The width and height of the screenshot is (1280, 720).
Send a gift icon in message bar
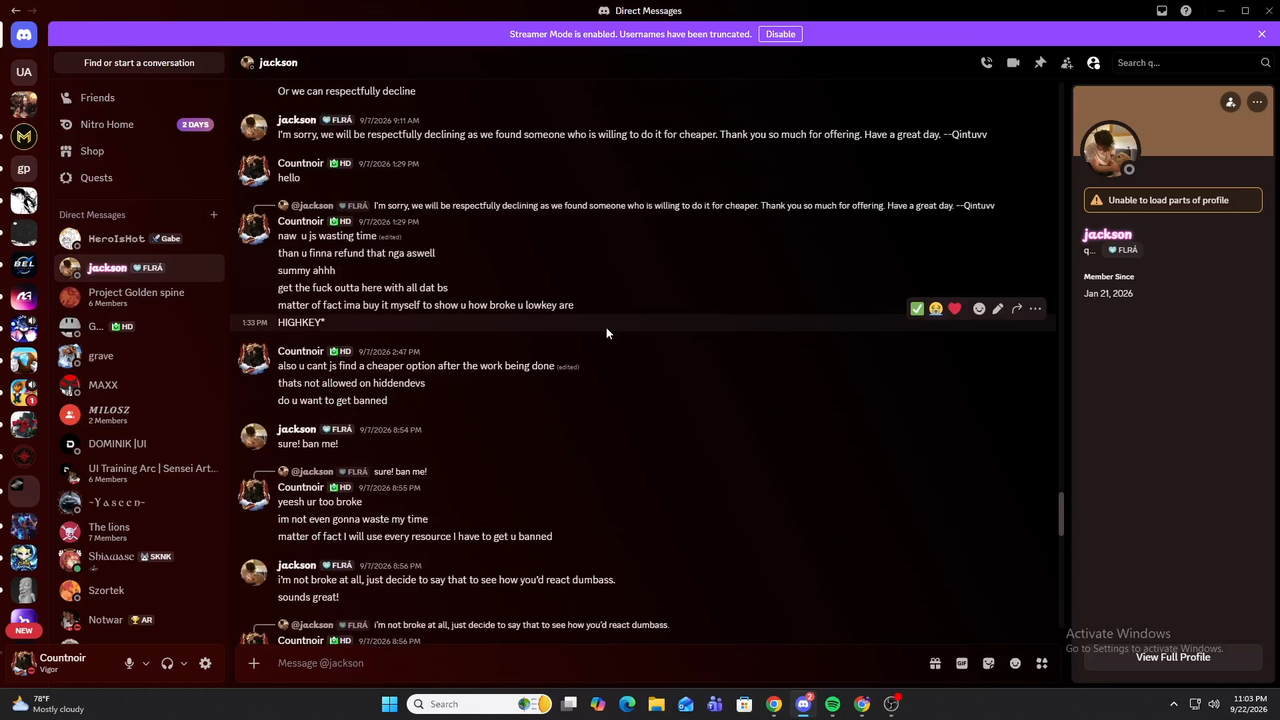pos(935,663)
